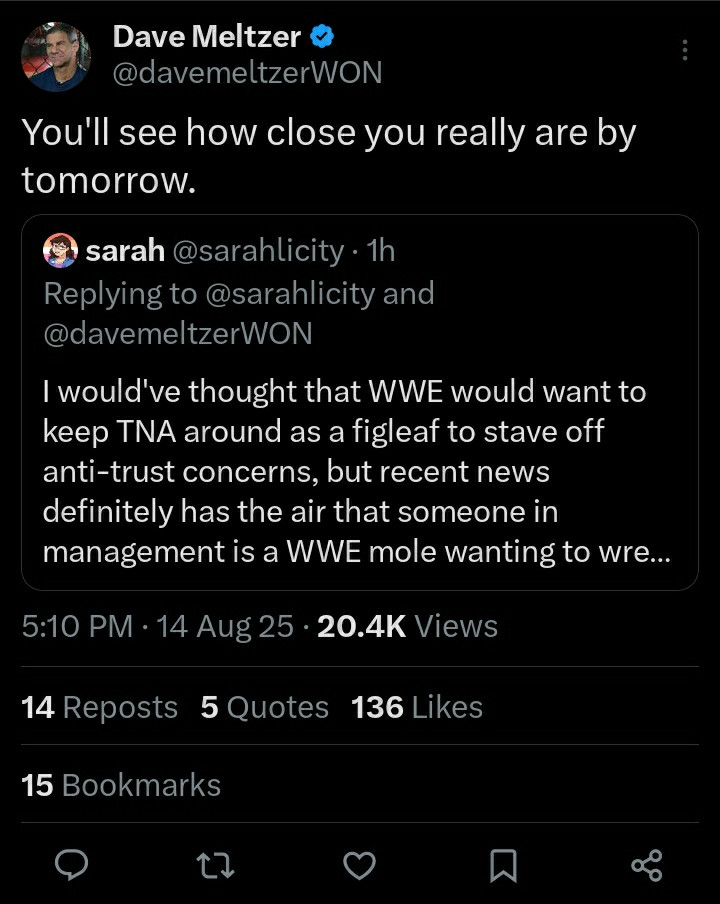
Task: Click Dave Meltzer's profile picture
Action: coord(56,56)
